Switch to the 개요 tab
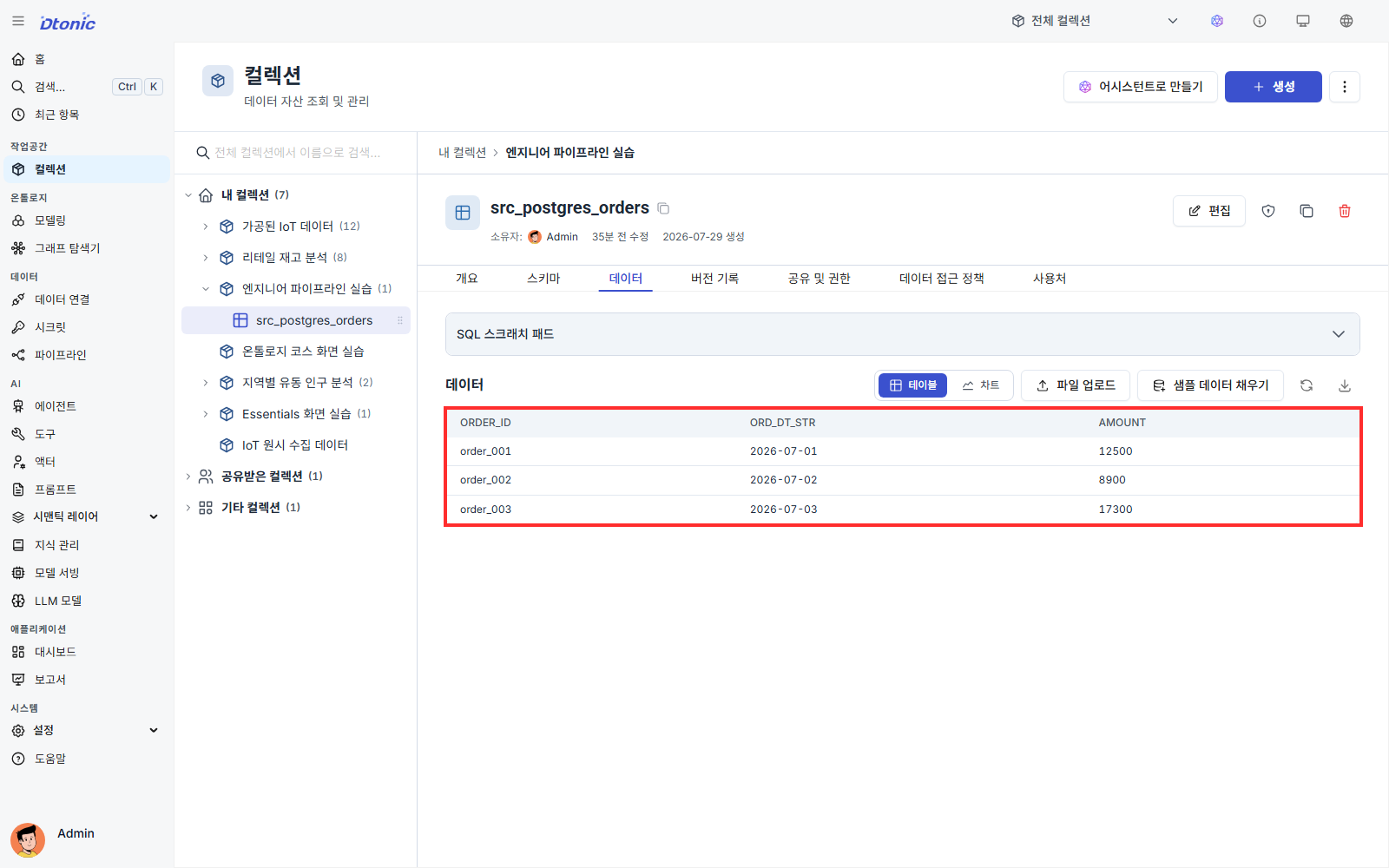Image resolution: width=1389 pixels, height=868 pixels. click(x=467, y=279)
